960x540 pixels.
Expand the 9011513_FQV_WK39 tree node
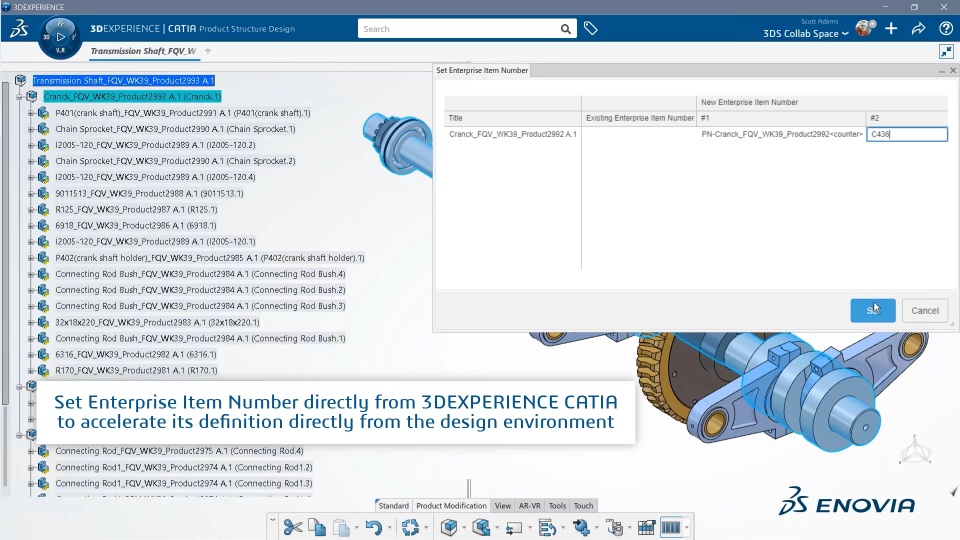tap(31, 193)
